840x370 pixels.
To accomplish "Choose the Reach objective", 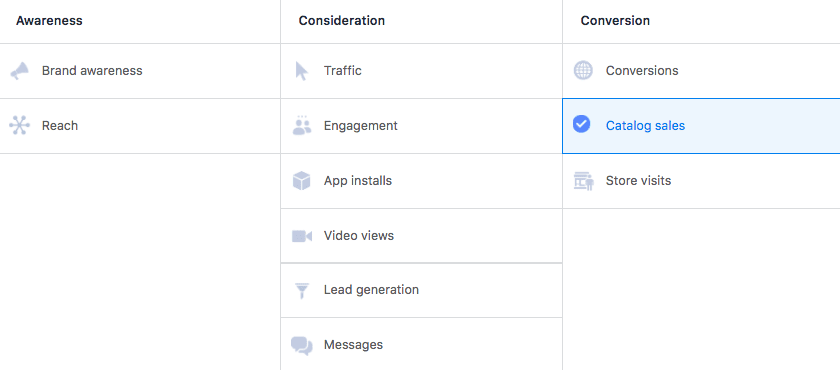I will coord(140,126).
